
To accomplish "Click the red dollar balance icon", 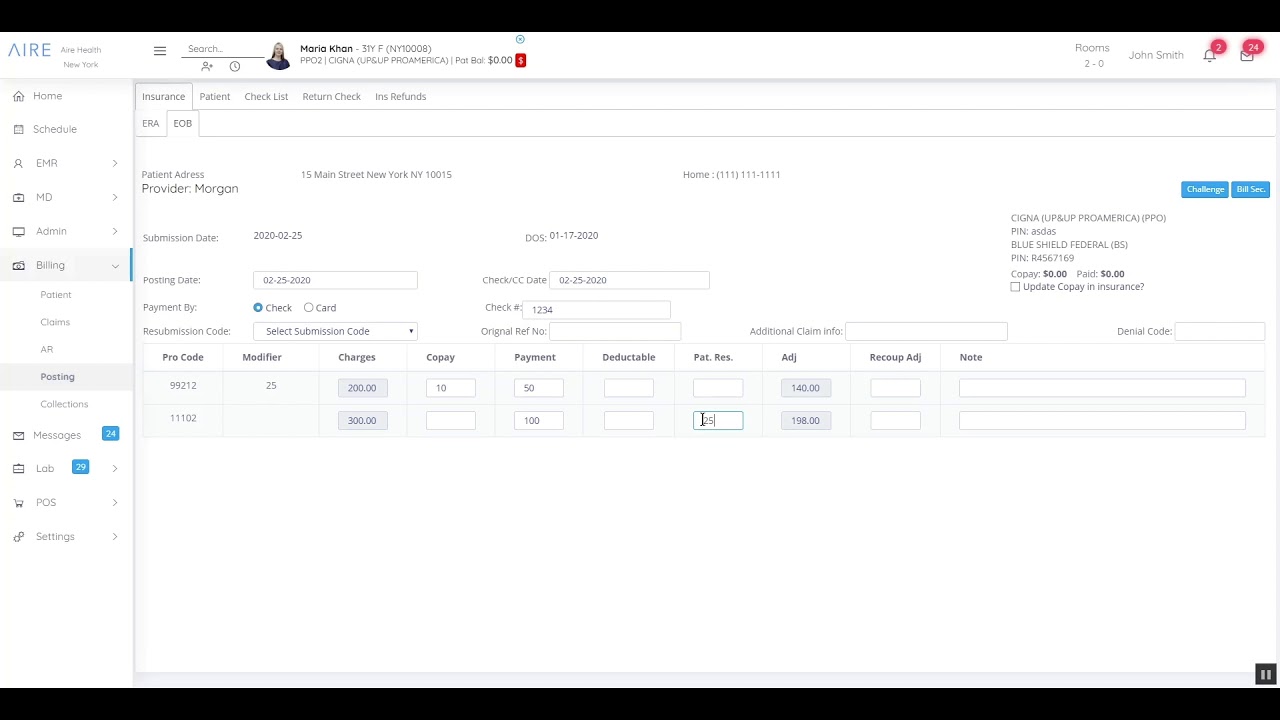I will 521,60.
